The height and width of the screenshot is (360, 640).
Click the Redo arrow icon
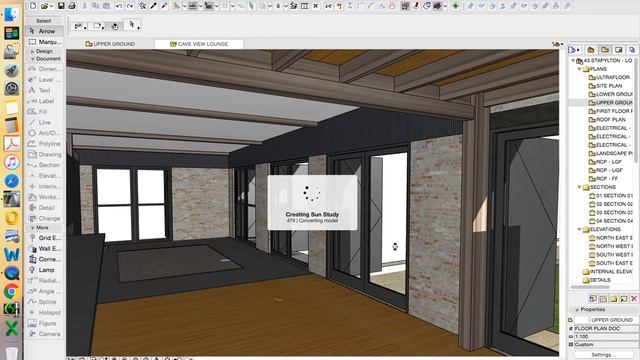tap(130, 6)
